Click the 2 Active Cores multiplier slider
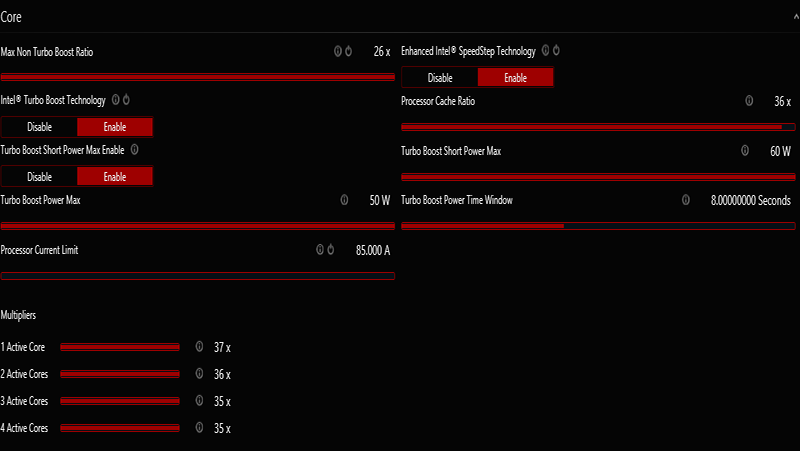Viewport: 800px width, 451px height. tap(120, 374)
